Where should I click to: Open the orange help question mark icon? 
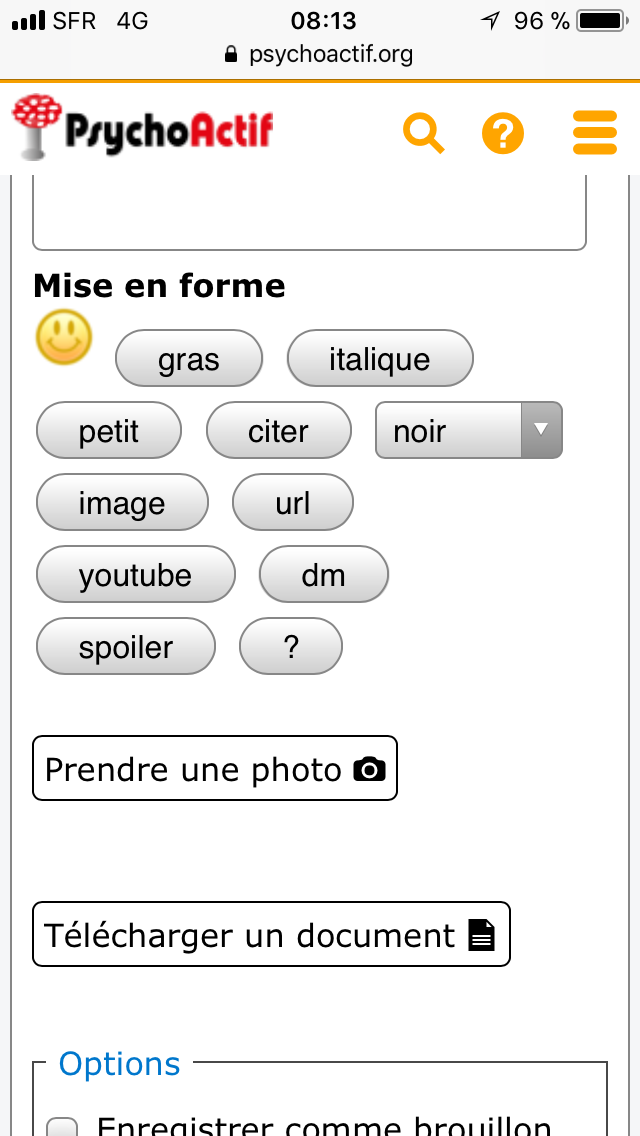[503, 133]
